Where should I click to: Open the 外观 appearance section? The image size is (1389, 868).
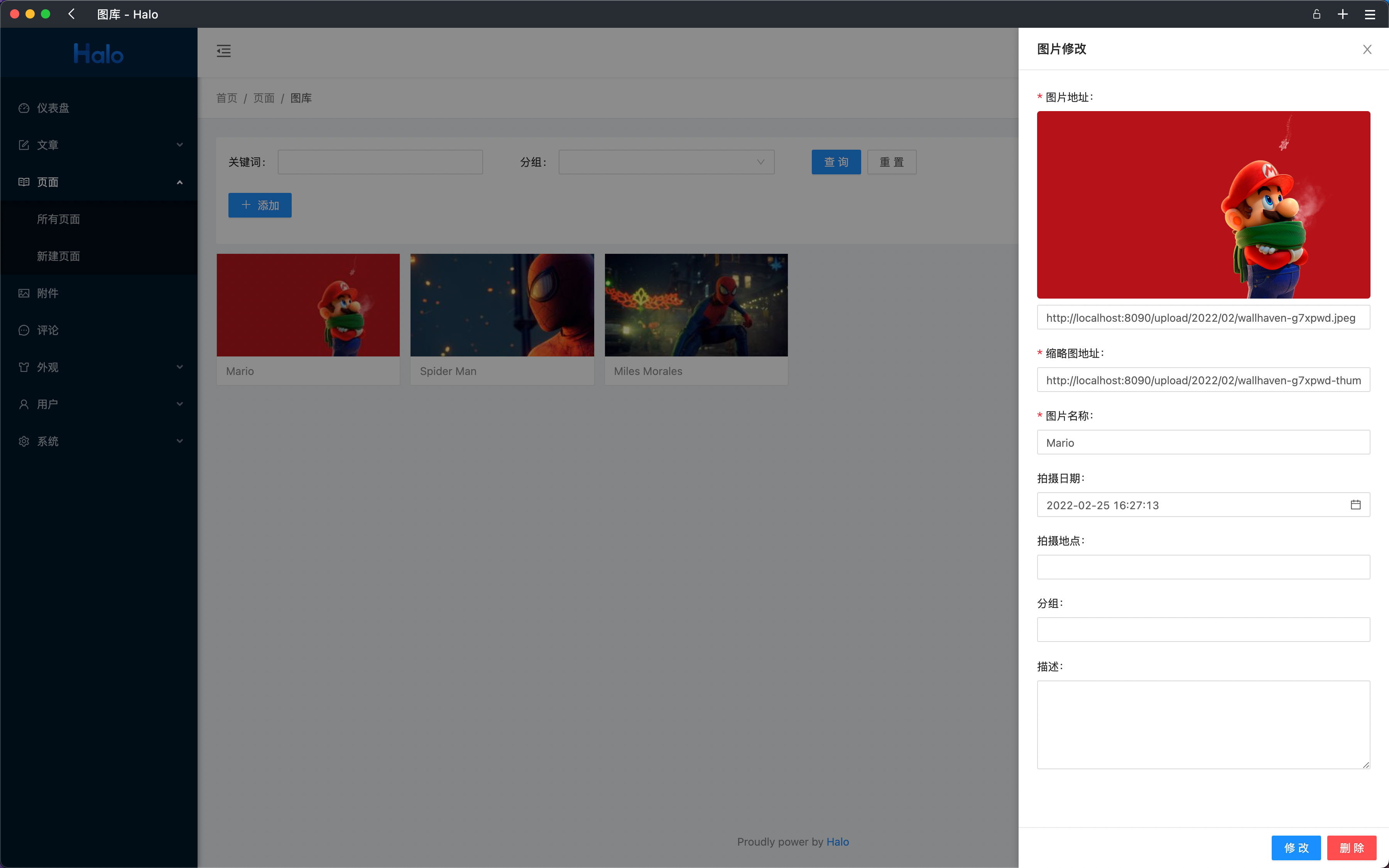coord(47,367)
